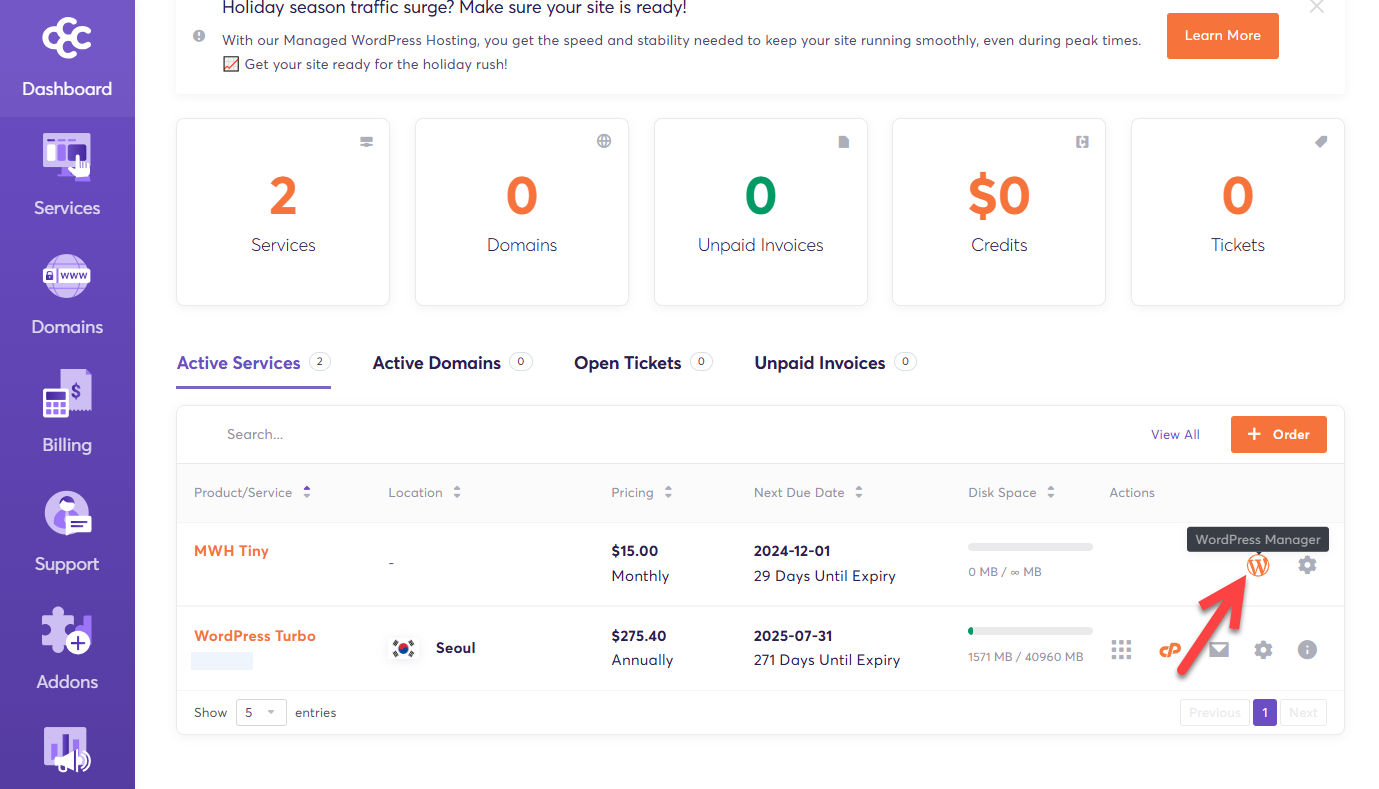Image resolution: width=1379 pixels, height=789 pixels.
Task: Go to pagination page 1
Action: coord(1265,713)
